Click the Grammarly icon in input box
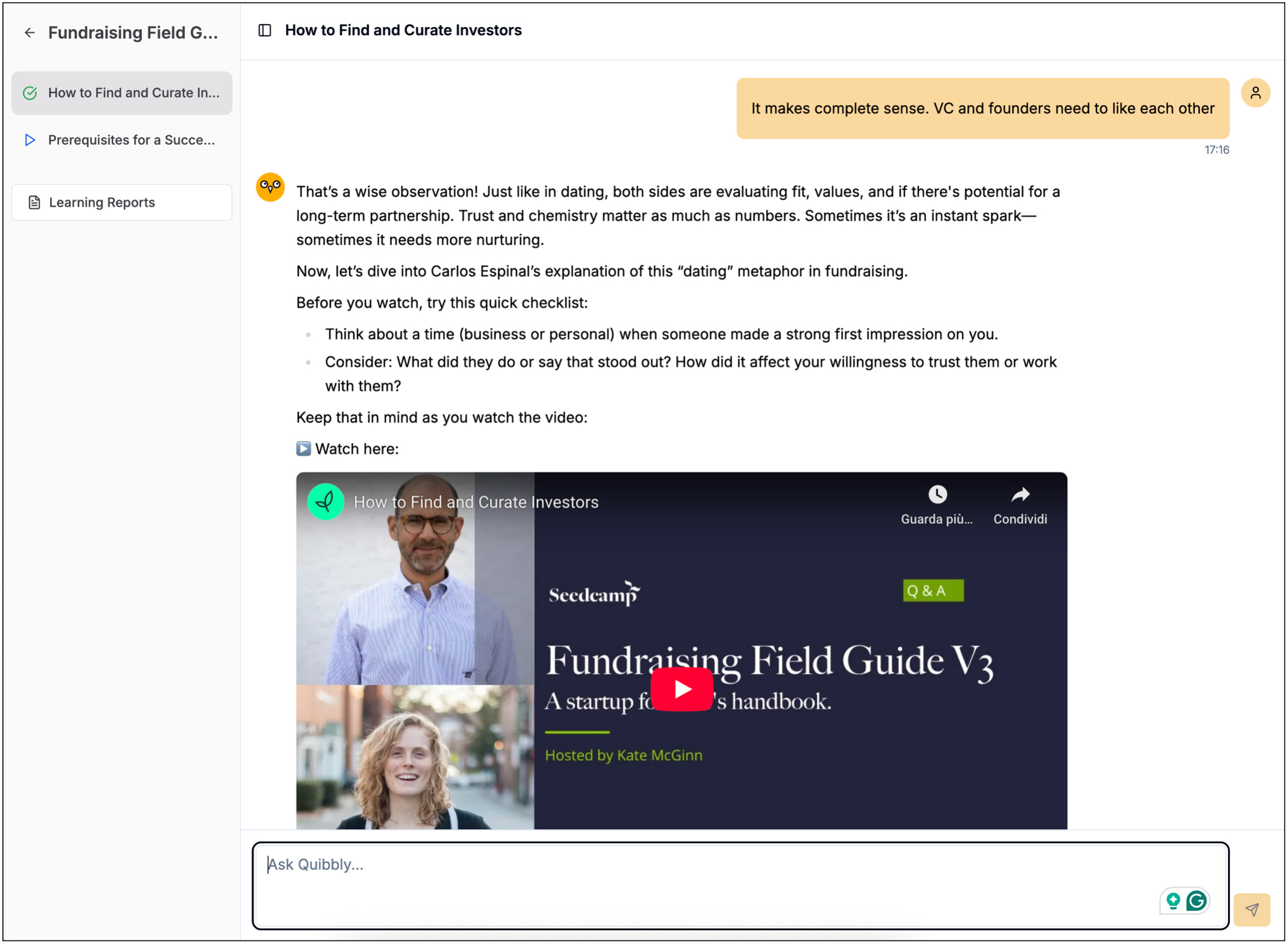 pyautogui.click(x=1196, y=901)
